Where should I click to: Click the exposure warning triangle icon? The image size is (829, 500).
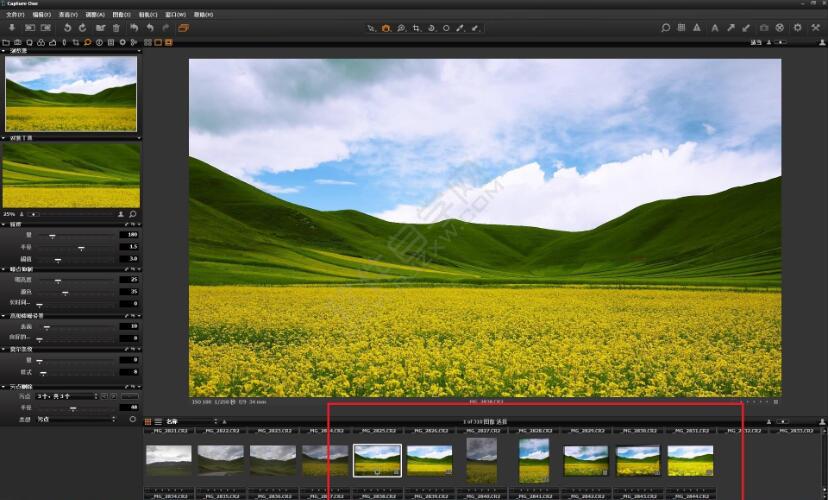tap(699, 28)
